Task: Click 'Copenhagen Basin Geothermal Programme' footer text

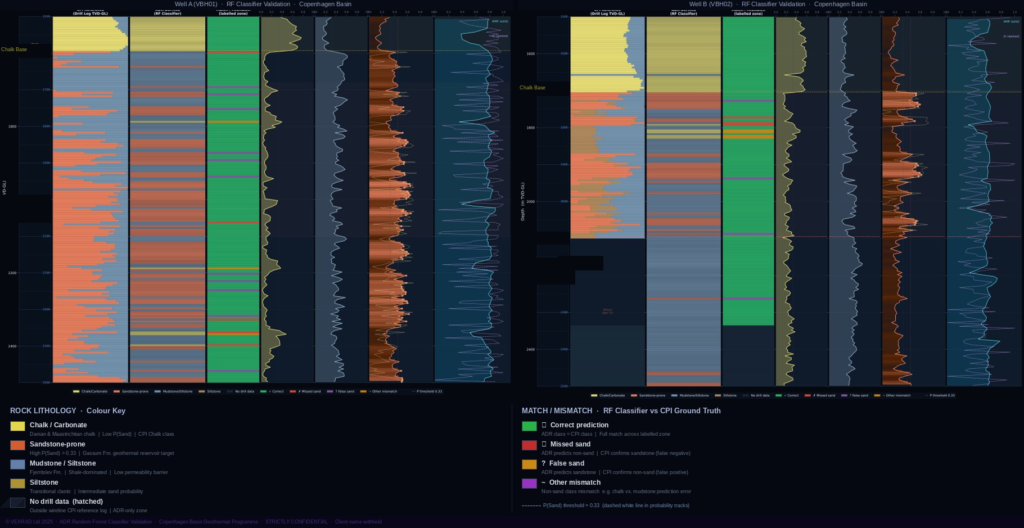Action: [208, 522]
